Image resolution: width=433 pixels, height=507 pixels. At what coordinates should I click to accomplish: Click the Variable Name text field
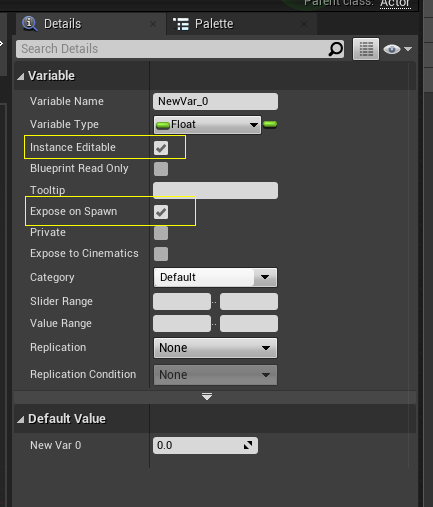(215, 101)
